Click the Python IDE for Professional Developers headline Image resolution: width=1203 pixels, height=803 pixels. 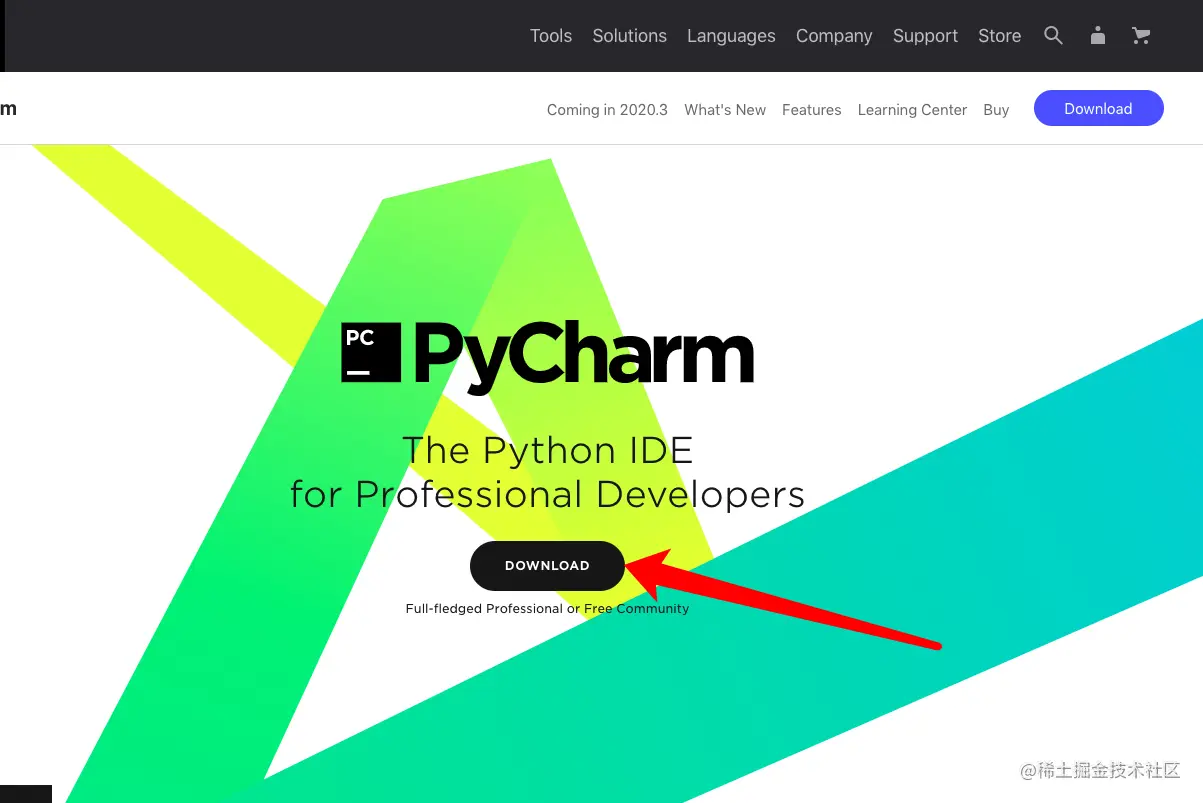pyautogui.click(x=547, y=472)
